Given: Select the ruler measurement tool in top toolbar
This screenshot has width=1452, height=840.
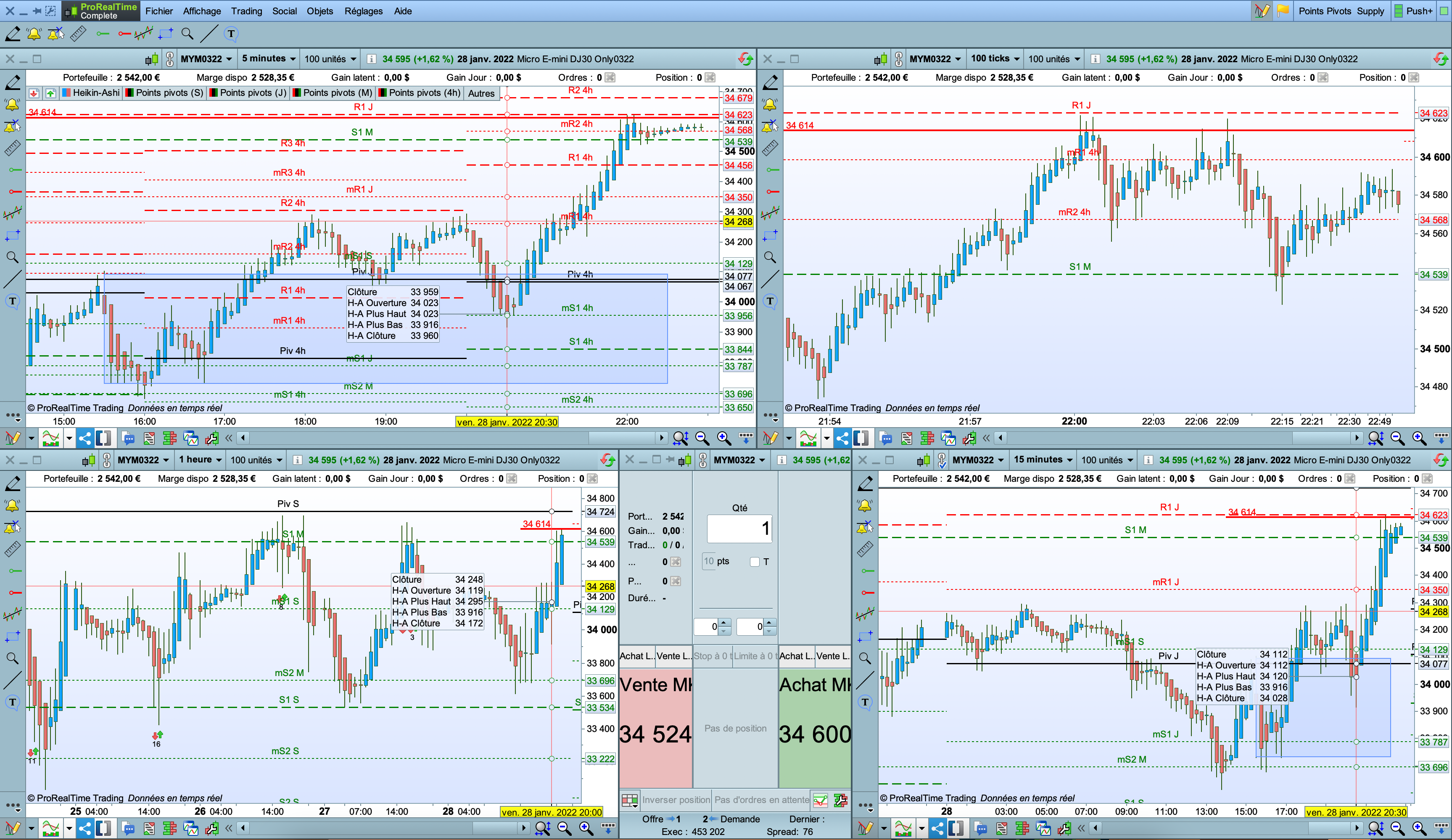Looking at the screenshot, I should tap(78, 34).
